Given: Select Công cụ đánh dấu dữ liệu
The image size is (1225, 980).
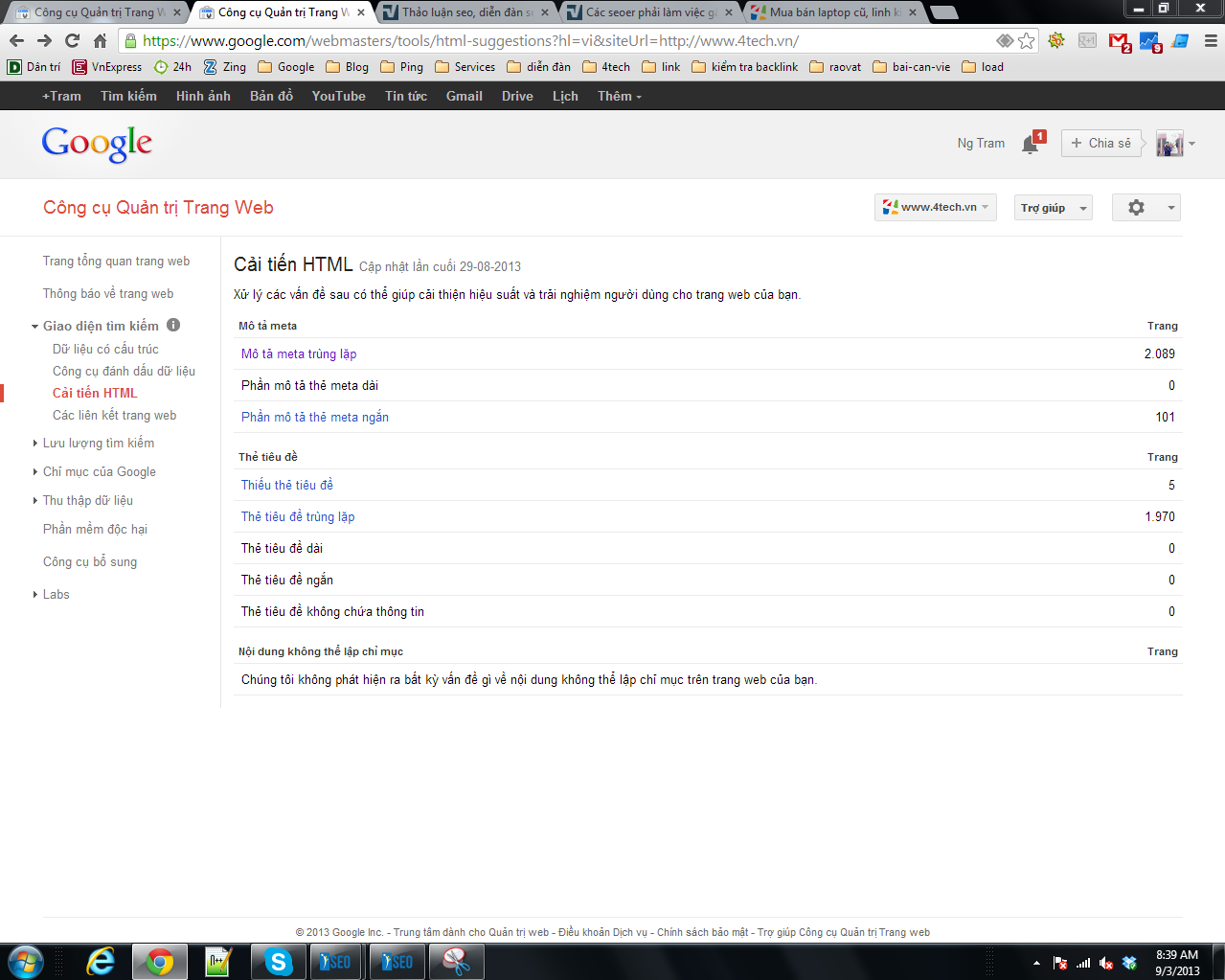Looking at the screenshot, I should click(124, 371).
